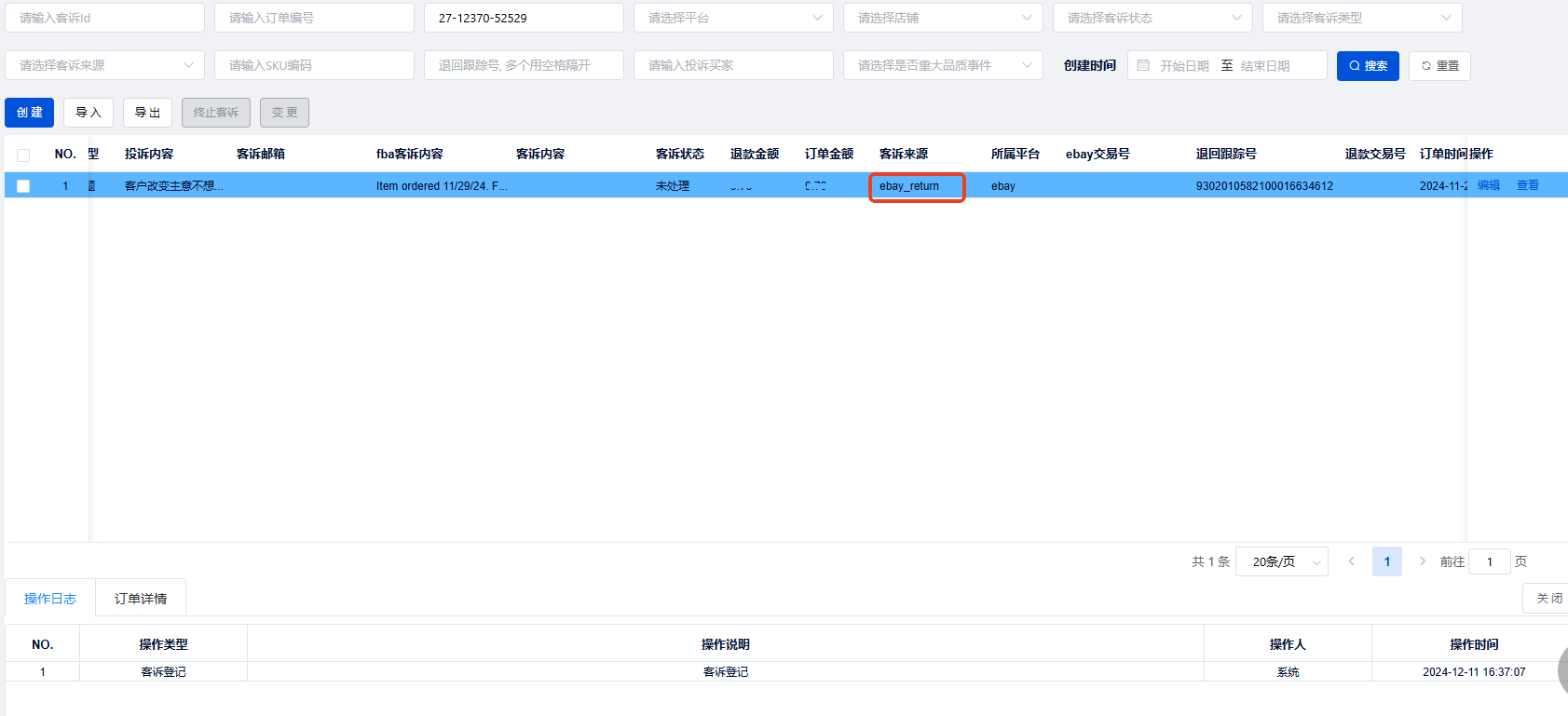Image resolution: width=1568 pixels, height=716 pixels.
Task: Click 系统 operator cell in log
Action: (1288, 672)
